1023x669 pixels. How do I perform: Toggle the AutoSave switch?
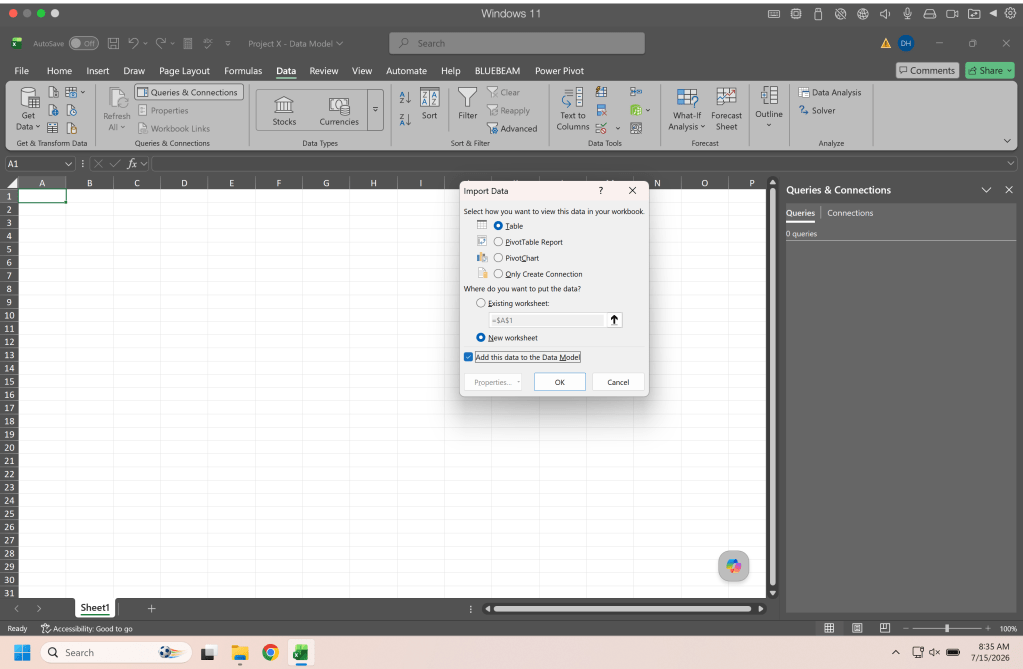point(84,43)
